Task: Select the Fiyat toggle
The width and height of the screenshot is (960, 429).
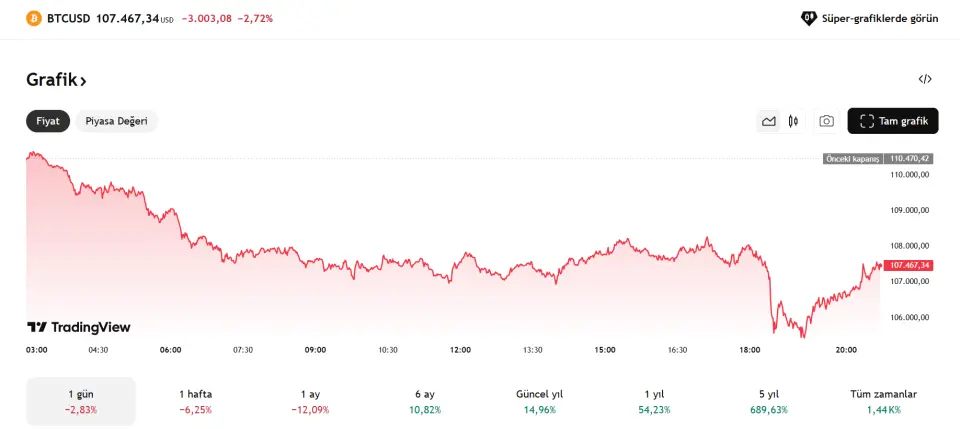Action: (48, 121)
